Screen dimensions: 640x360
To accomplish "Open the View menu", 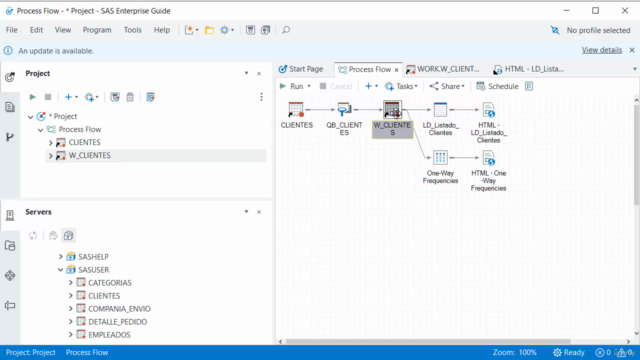I will pos(63,30).
